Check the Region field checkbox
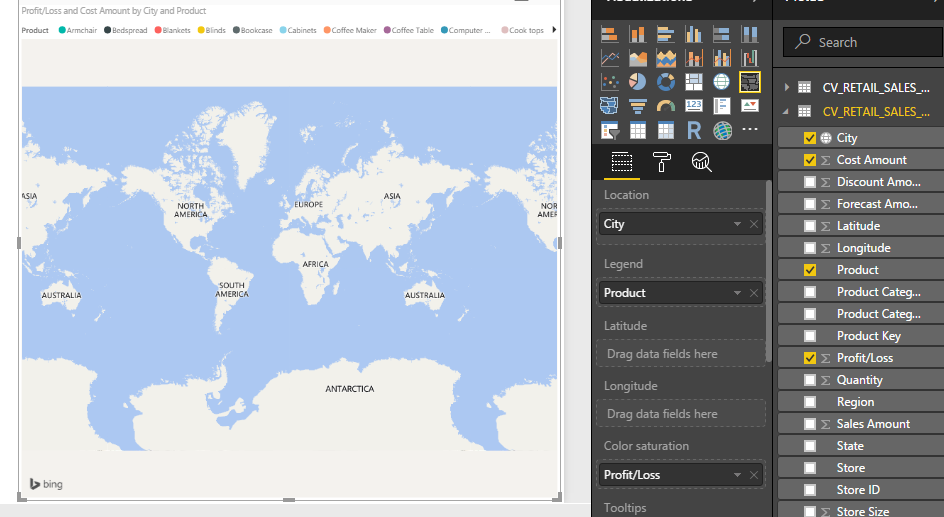Screen dimensions: 944x517 click(x=810, y=402)
